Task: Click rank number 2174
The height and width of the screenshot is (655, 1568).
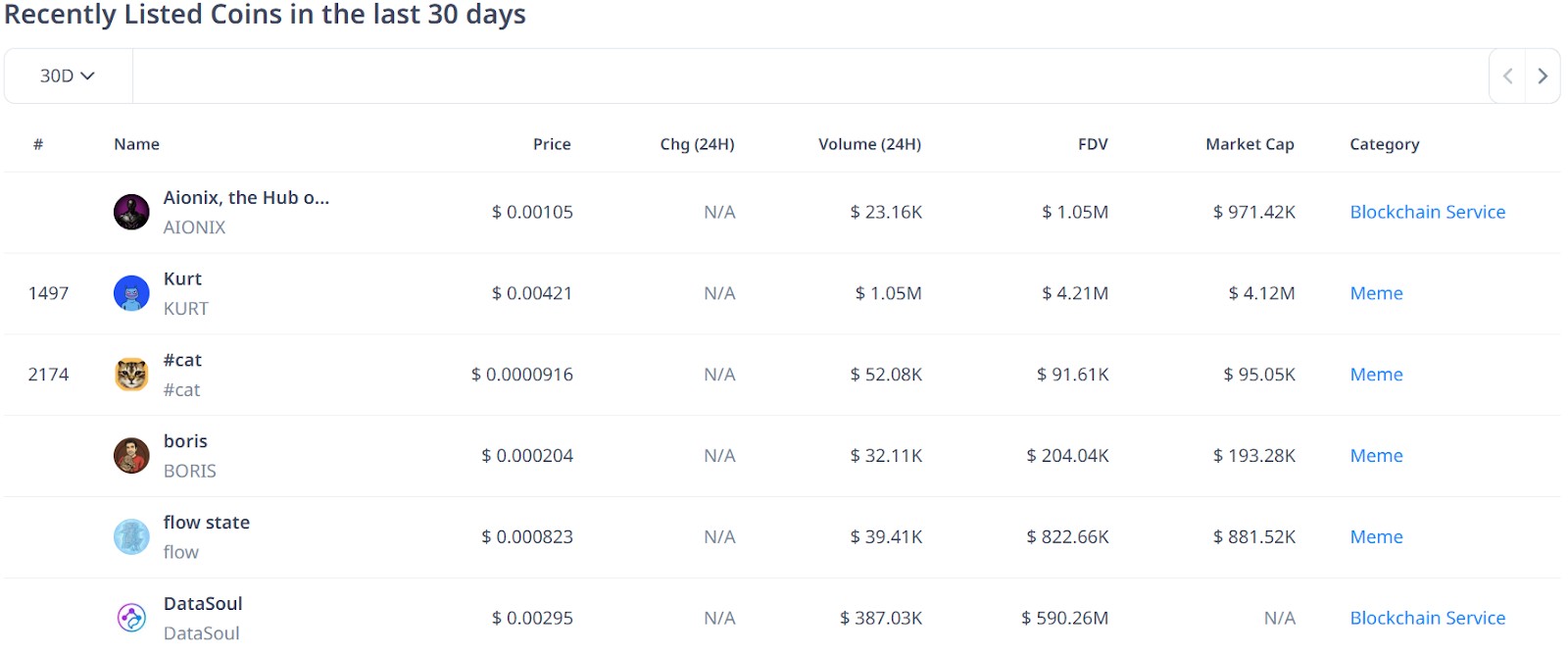Action: (48, 375)
